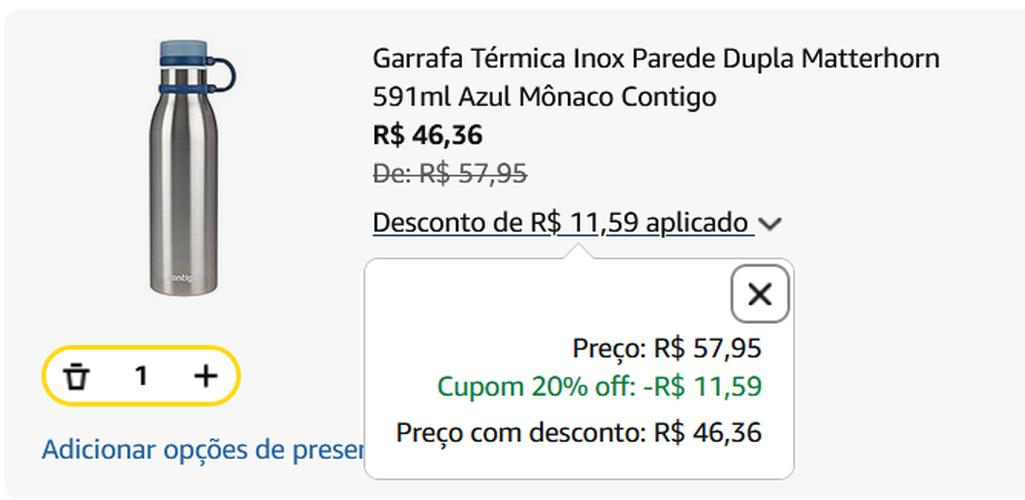
Task: Click the trash icon to remove item
Action: coord(77,376)
